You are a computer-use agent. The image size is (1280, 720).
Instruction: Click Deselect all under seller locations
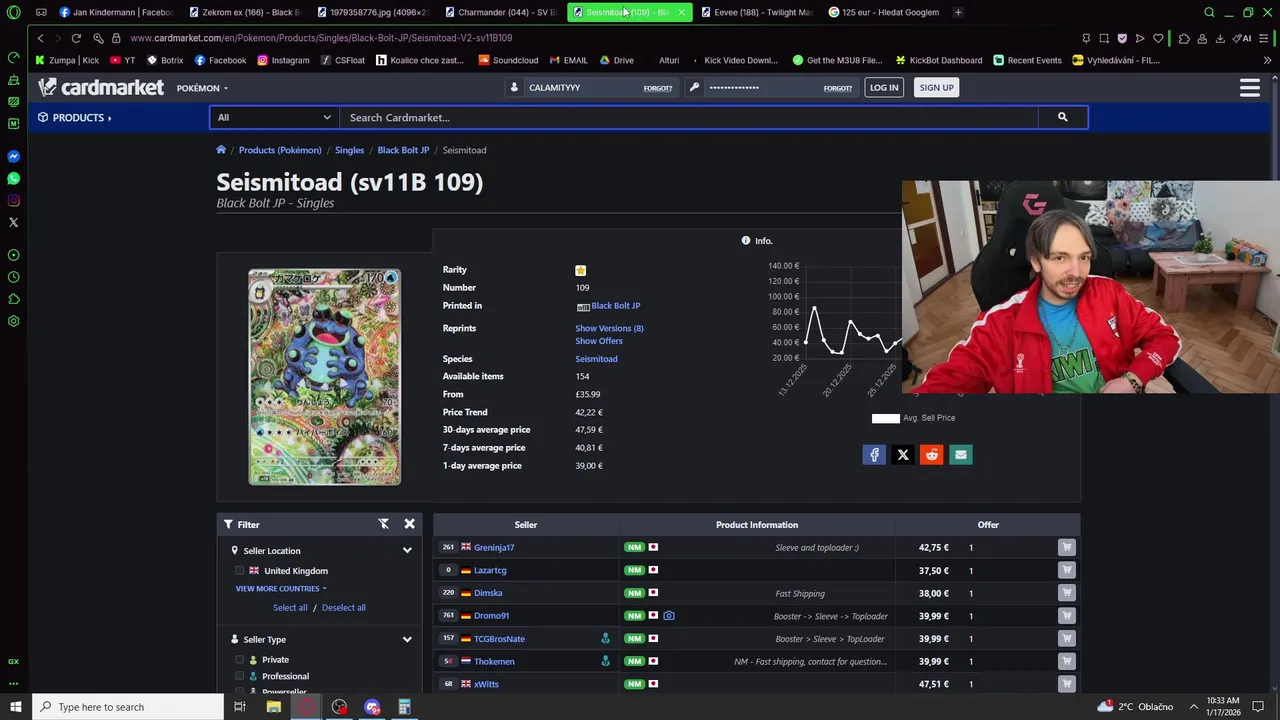343,608
